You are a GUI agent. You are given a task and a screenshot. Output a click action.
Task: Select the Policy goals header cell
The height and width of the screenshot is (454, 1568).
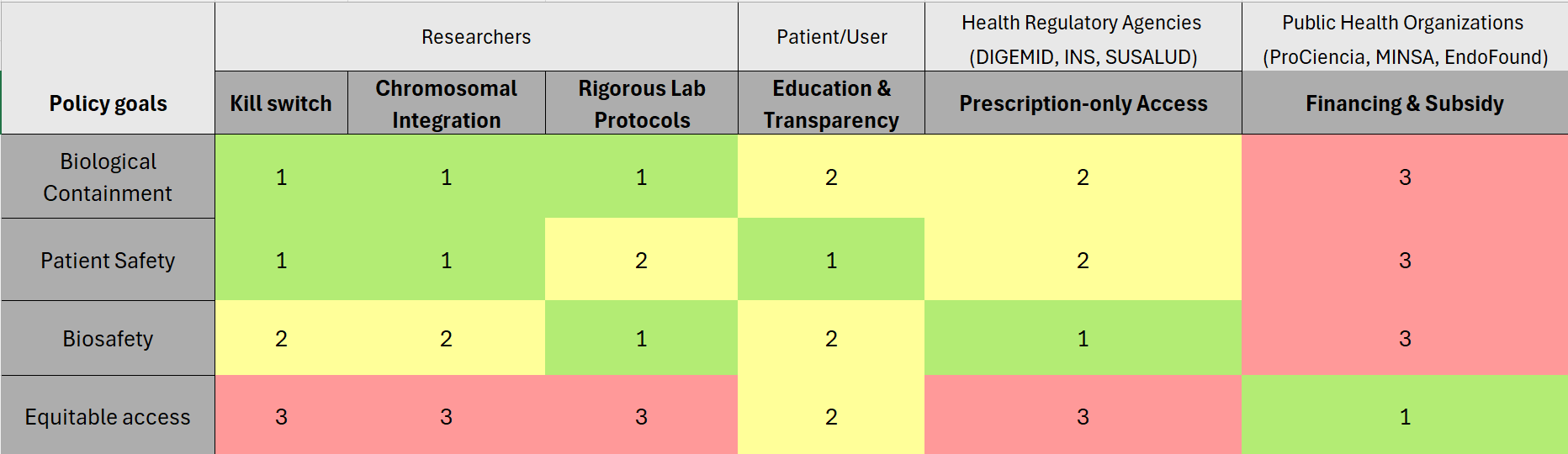[x=108, y=103]
